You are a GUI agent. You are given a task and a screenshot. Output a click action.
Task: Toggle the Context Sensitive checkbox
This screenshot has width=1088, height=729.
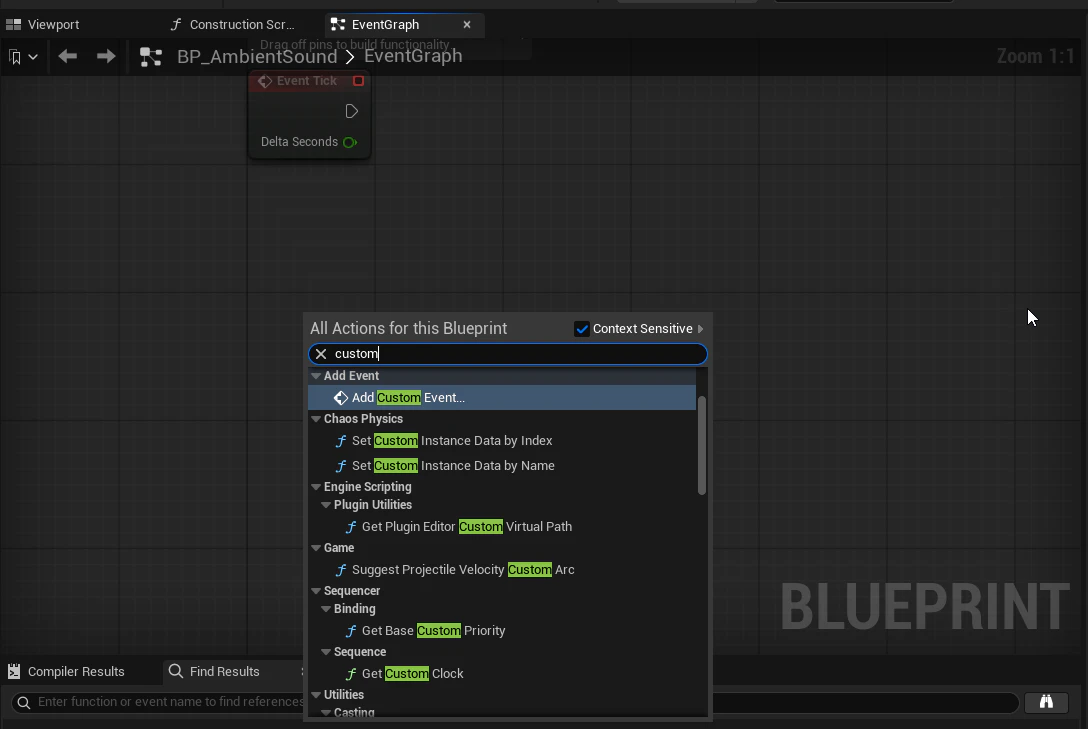pyautogui.click(x=581, y=329)
